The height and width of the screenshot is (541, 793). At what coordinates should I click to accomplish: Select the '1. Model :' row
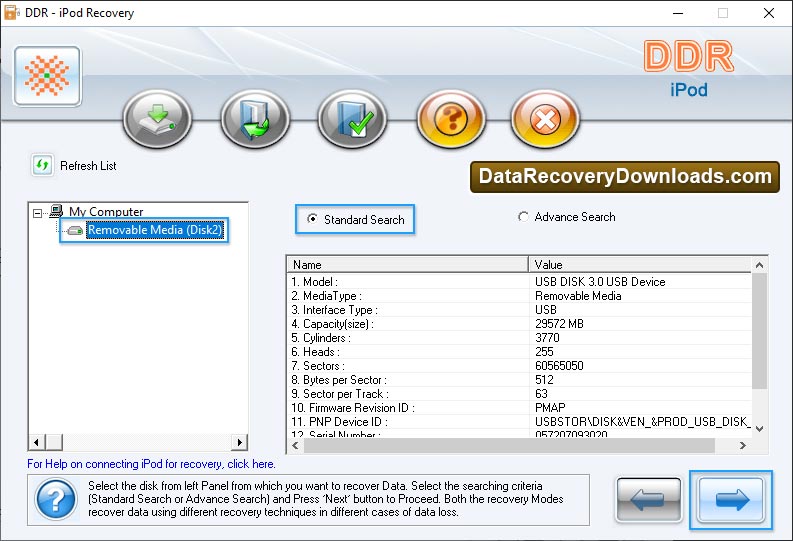click(x=519, y=282)
